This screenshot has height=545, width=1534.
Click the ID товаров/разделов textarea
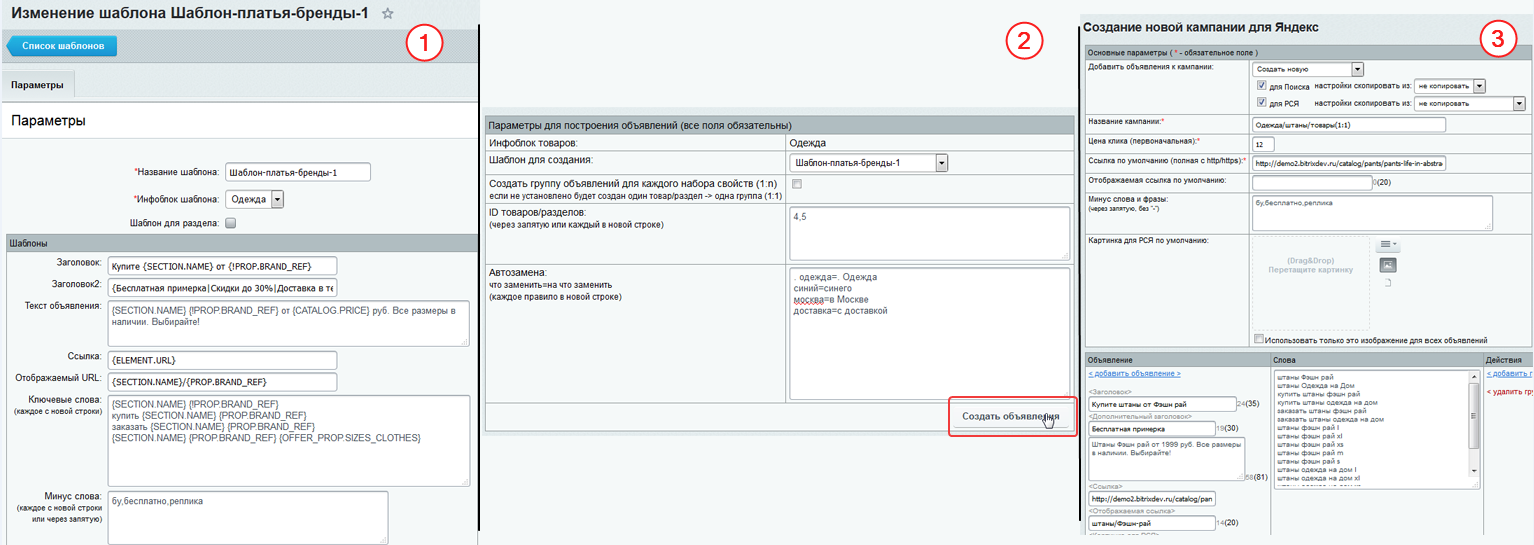[x=930, y=233]
